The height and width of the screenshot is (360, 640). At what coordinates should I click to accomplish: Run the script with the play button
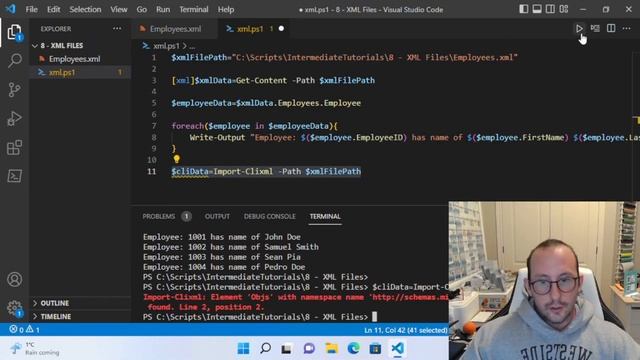[x=579, y=28]
